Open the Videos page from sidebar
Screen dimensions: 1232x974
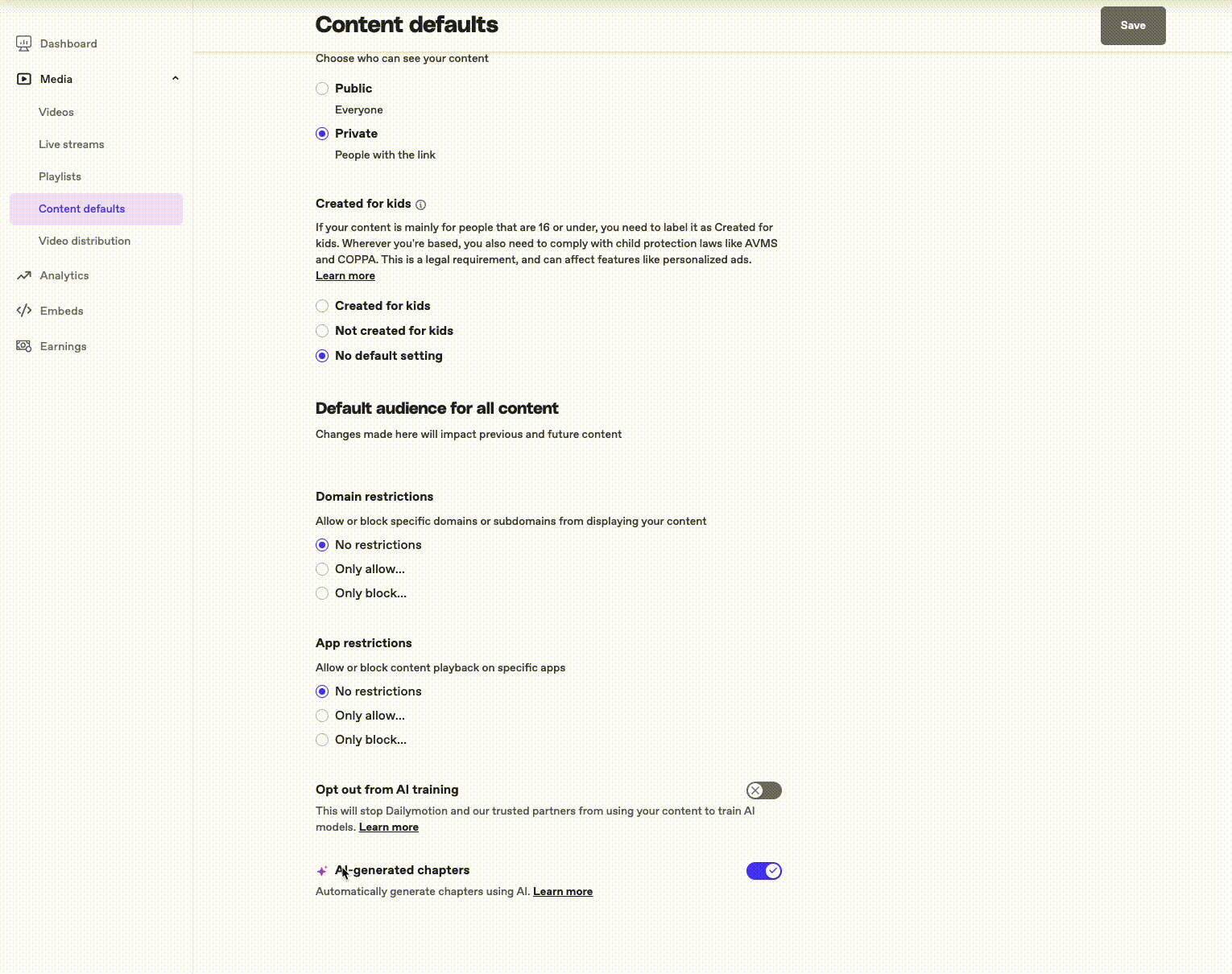(x=56, y=112)
